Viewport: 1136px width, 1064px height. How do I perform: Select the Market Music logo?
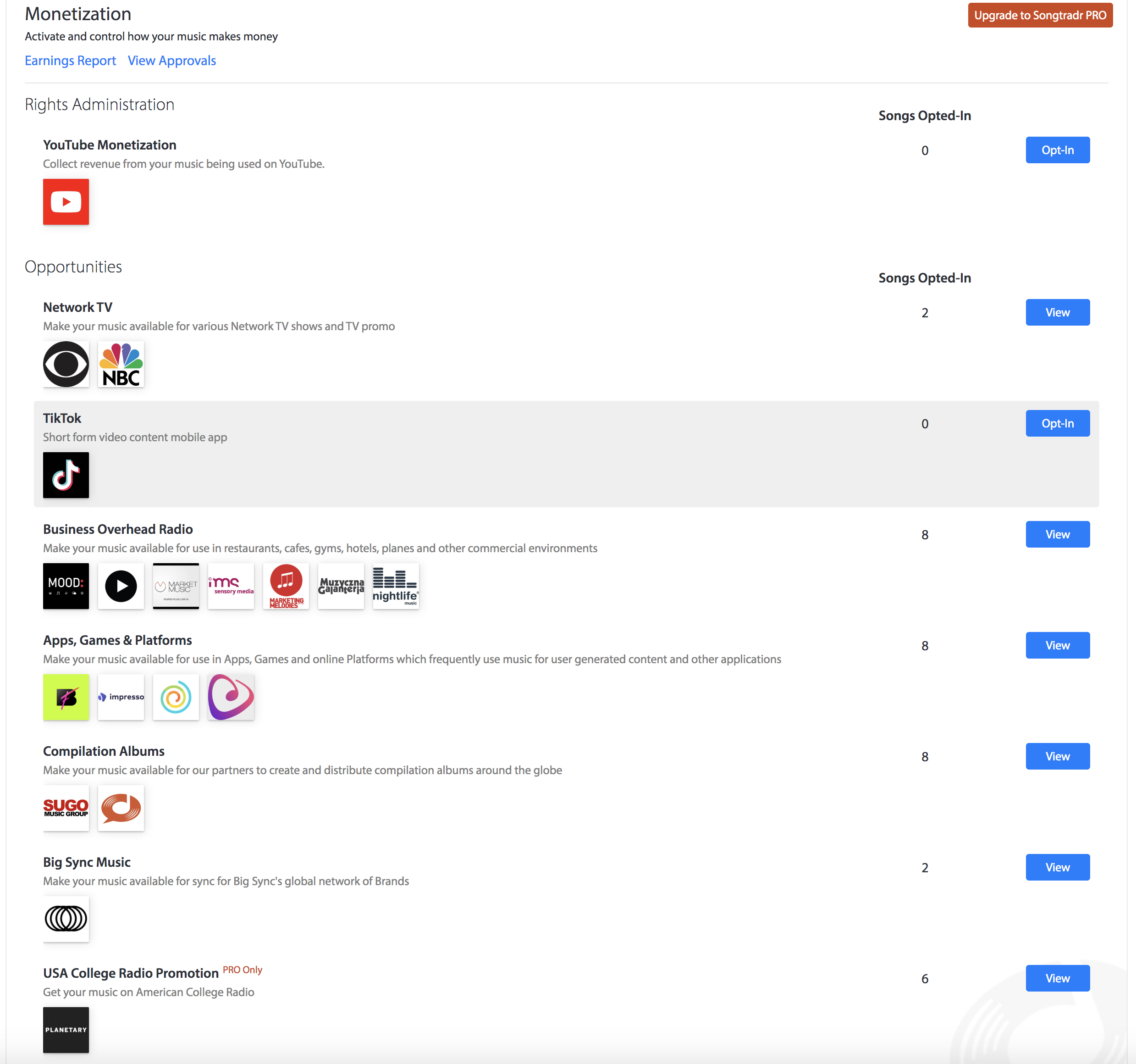[176, 586]
